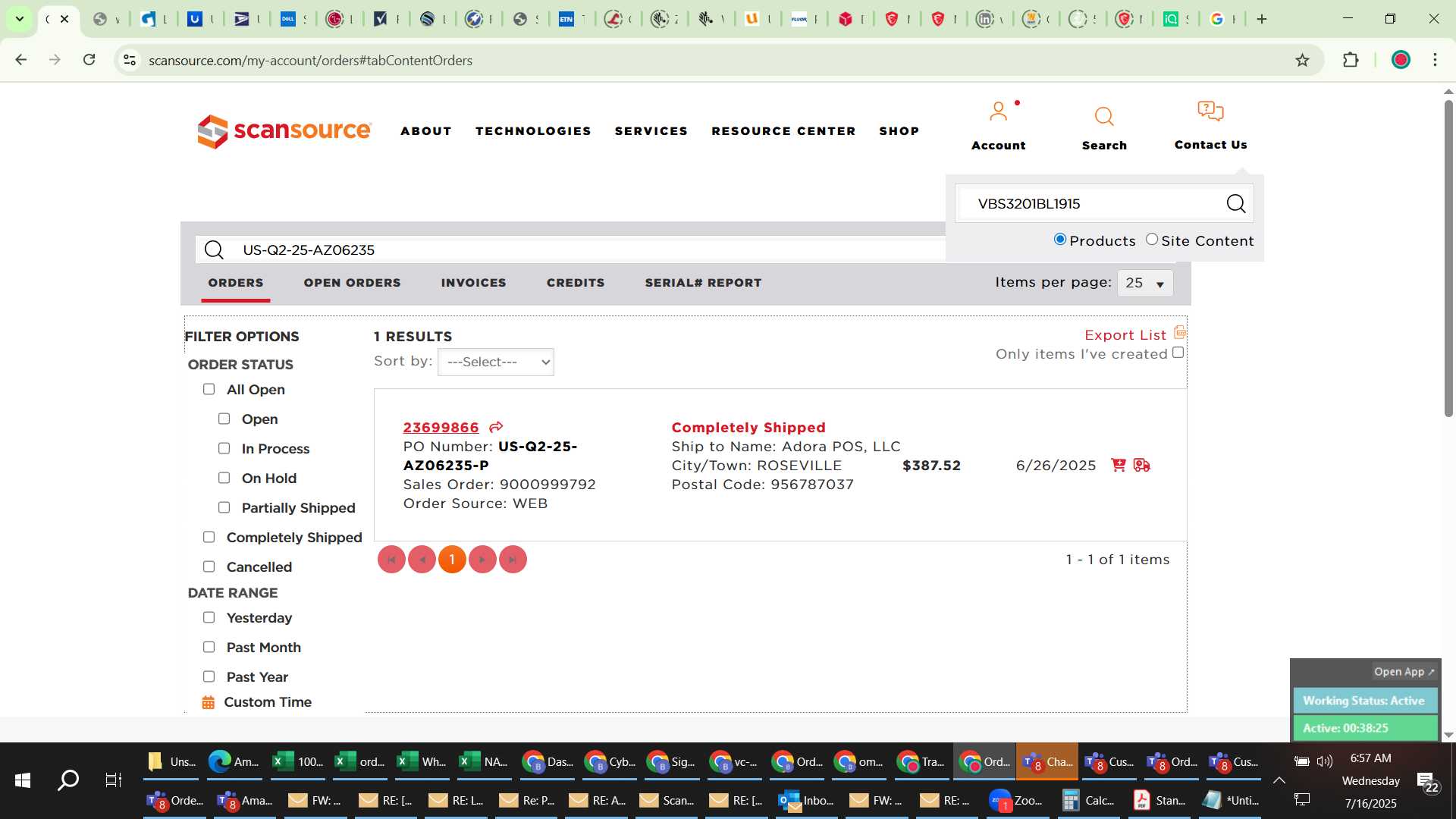Open the Custom Time calendar icon

coord(208,702)
